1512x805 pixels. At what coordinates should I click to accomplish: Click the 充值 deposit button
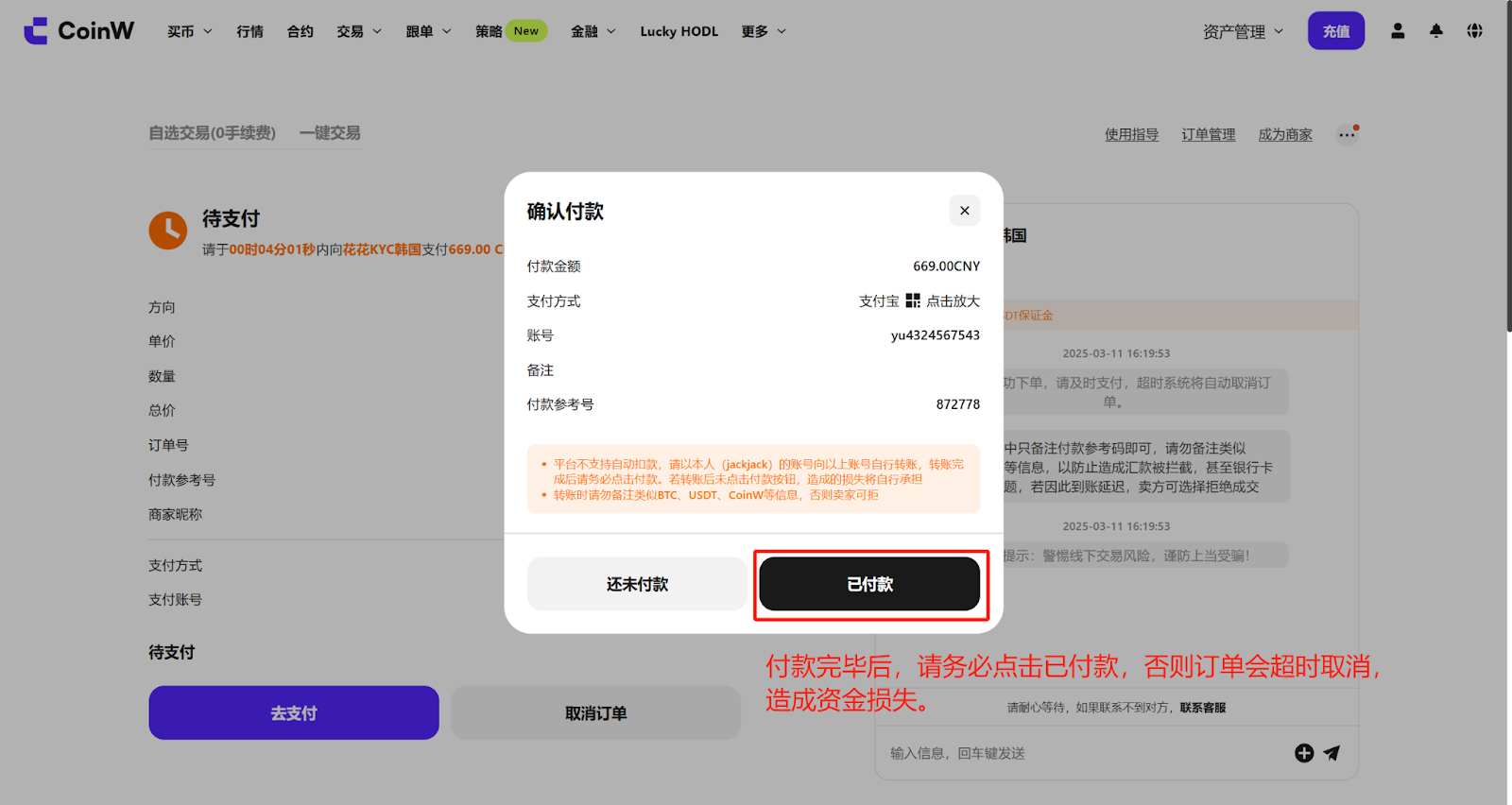(x=1336, y=31)
